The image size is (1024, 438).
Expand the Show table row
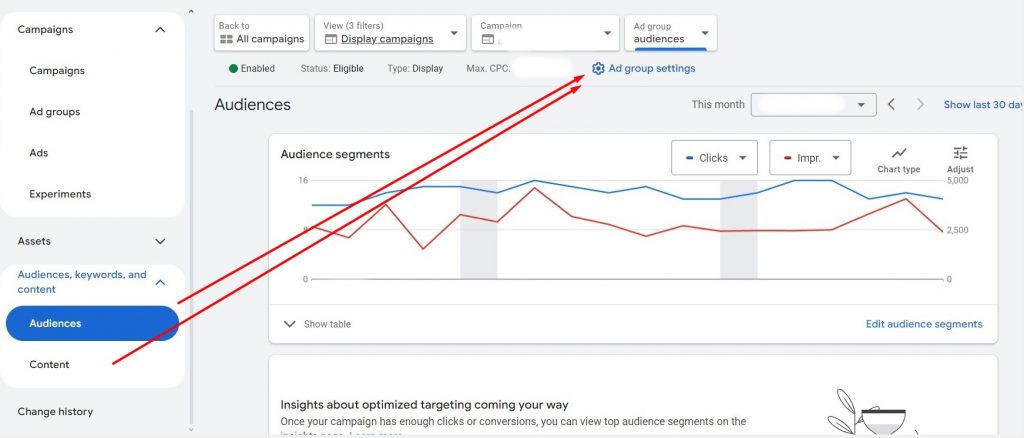point(290,324)
